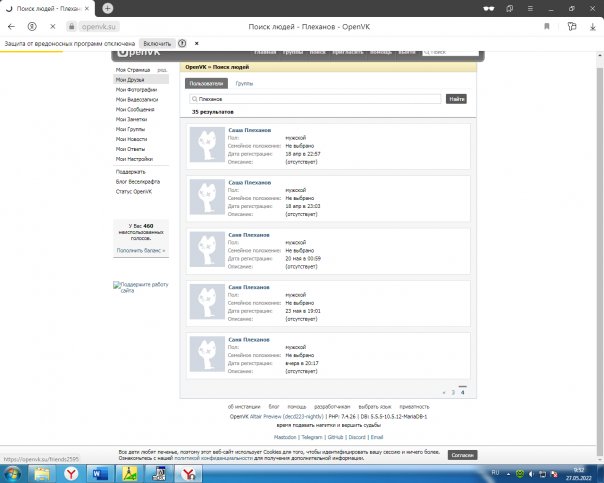Open the browser extensions icon
Screen dimensions: 604x483
[572, 27]
